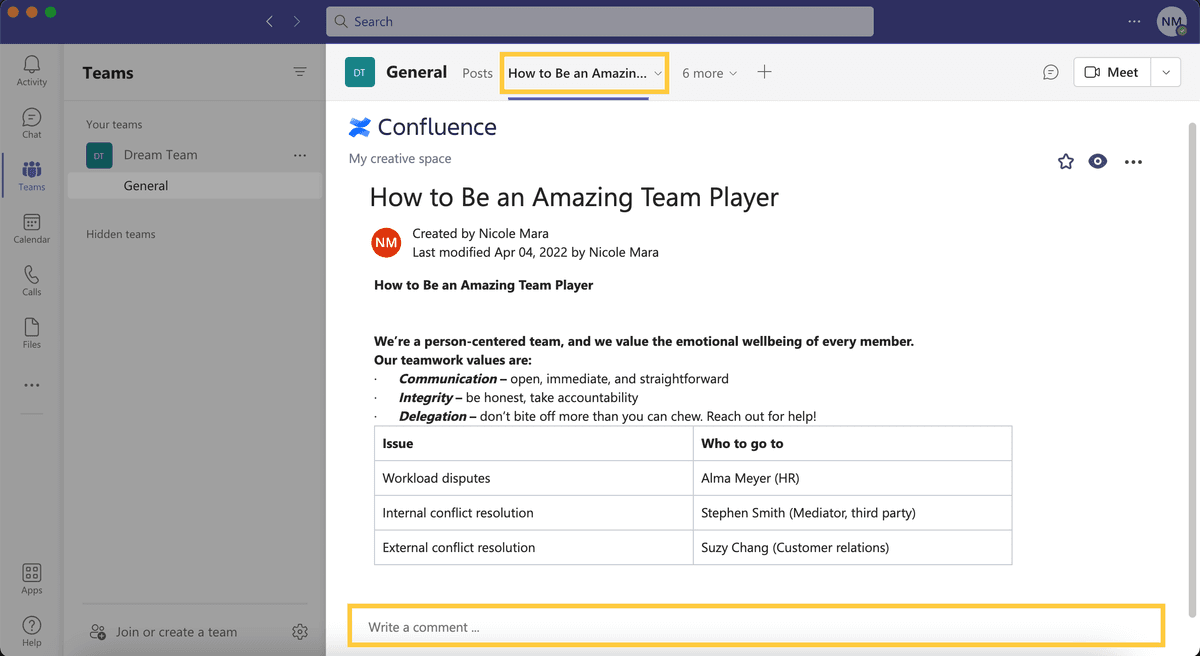The width and height of the screenshot is (1200, 656).
Task: Expand the How to Be an Amazing tab dropdown
Action: (655, 72)
